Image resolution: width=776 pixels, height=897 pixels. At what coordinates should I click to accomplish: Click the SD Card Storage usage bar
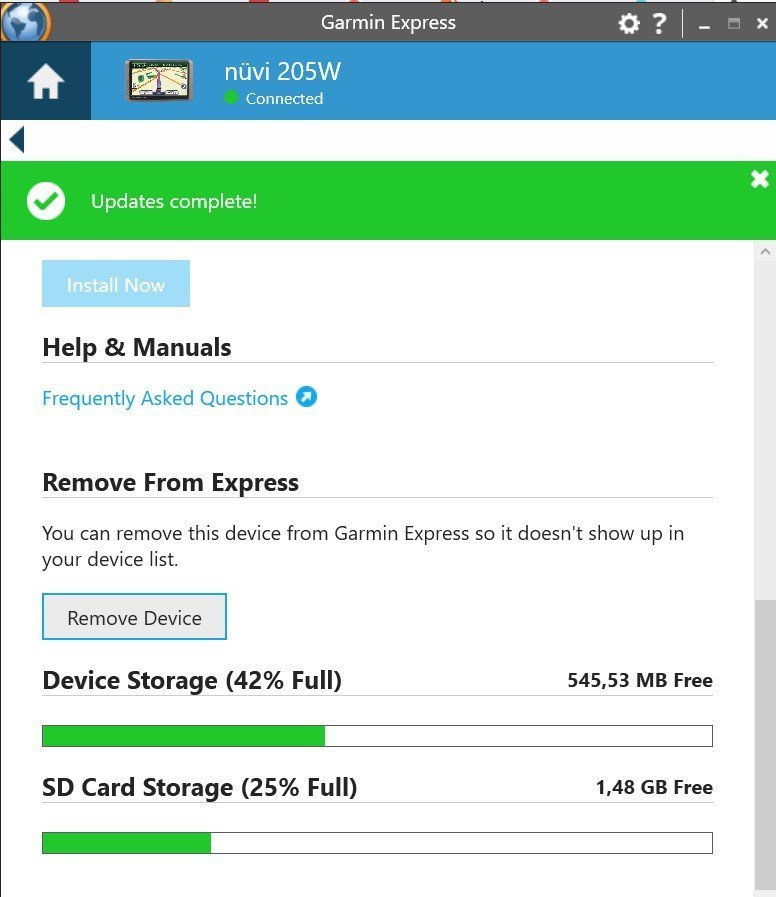click(x=377, y=843)
